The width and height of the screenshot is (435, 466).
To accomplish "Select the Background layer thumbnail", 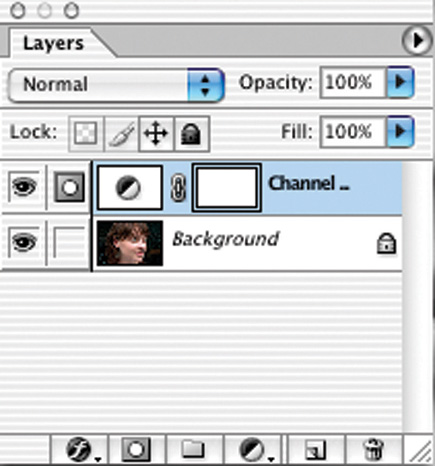I will point(130,243).
